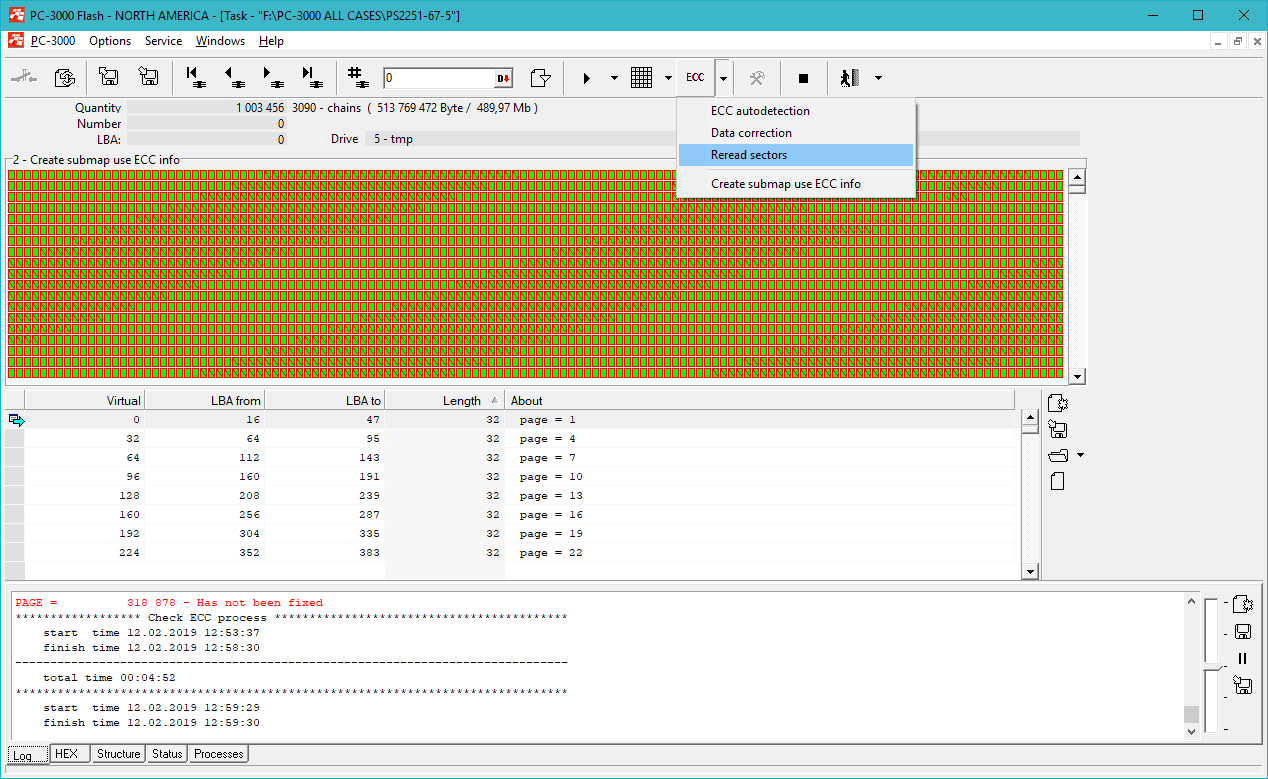This screenshot has width=1268, height=779.
Task: Open the Windows menu
Action: coord(220,41)
